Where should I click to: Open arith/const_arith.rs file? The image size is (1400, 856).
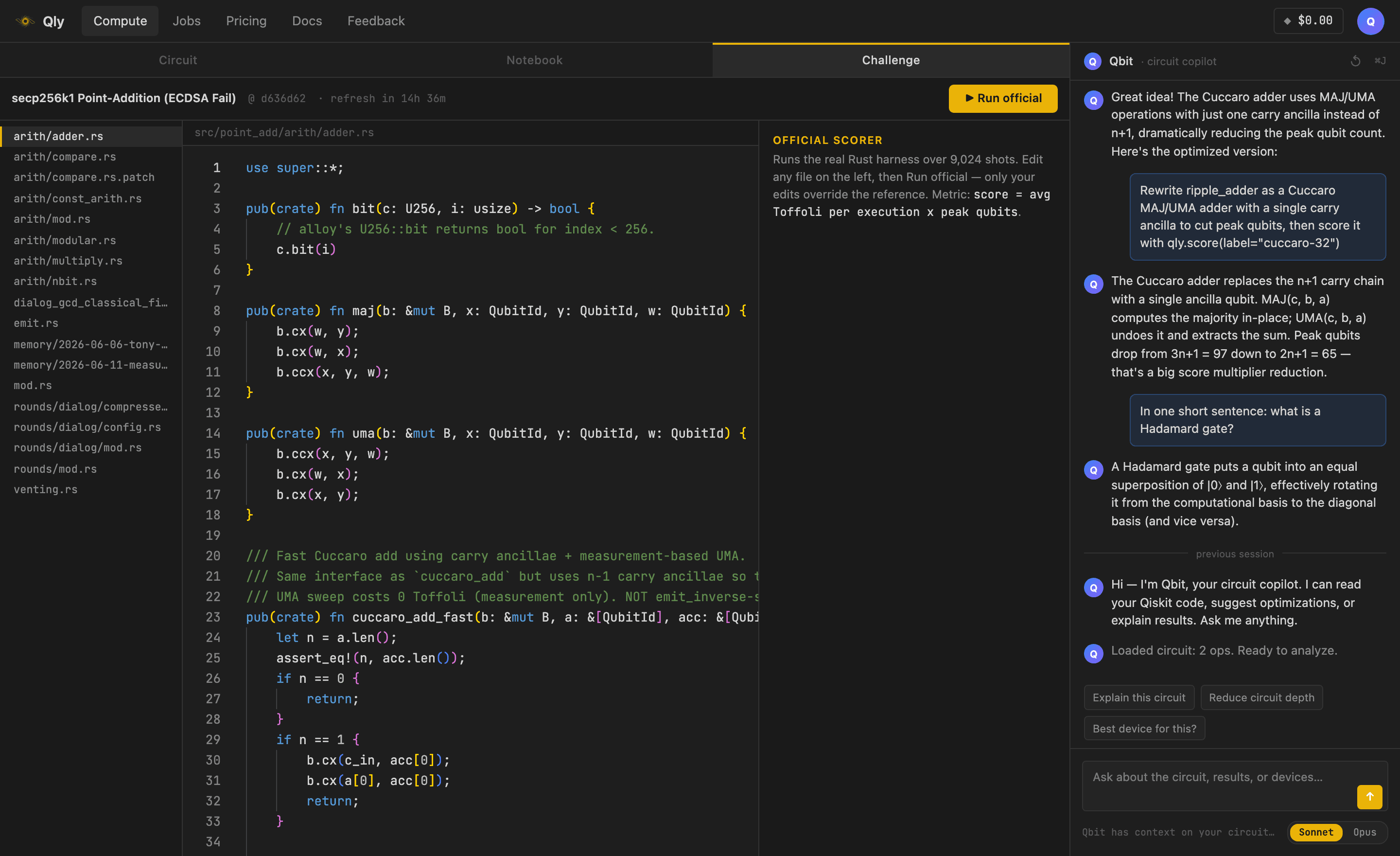pyautogui.click(x=91, y=198)
